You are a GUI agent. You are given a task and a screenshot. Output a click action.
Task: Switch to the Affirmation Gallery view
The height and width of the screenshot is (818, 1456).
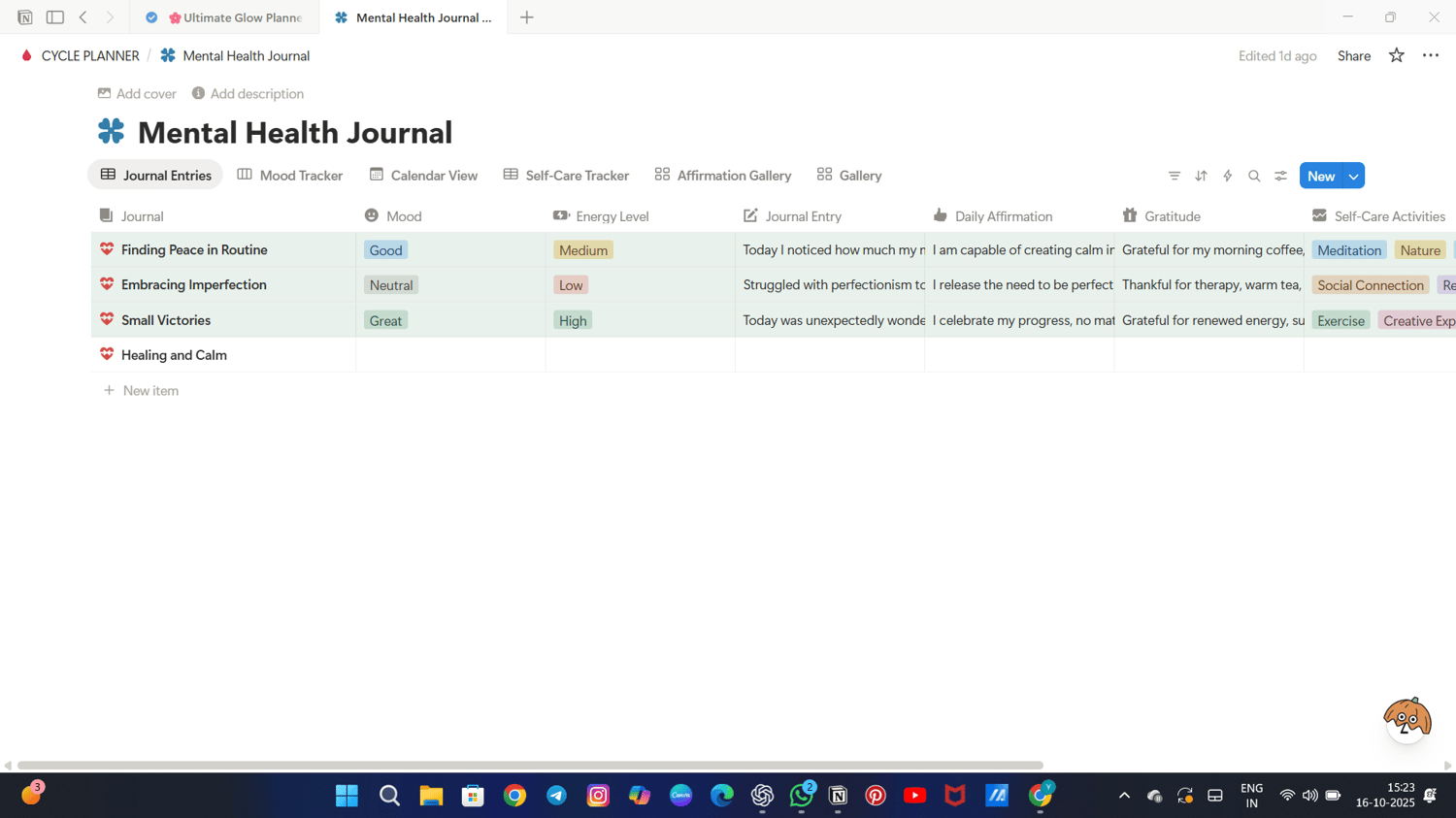click(723, 176)
